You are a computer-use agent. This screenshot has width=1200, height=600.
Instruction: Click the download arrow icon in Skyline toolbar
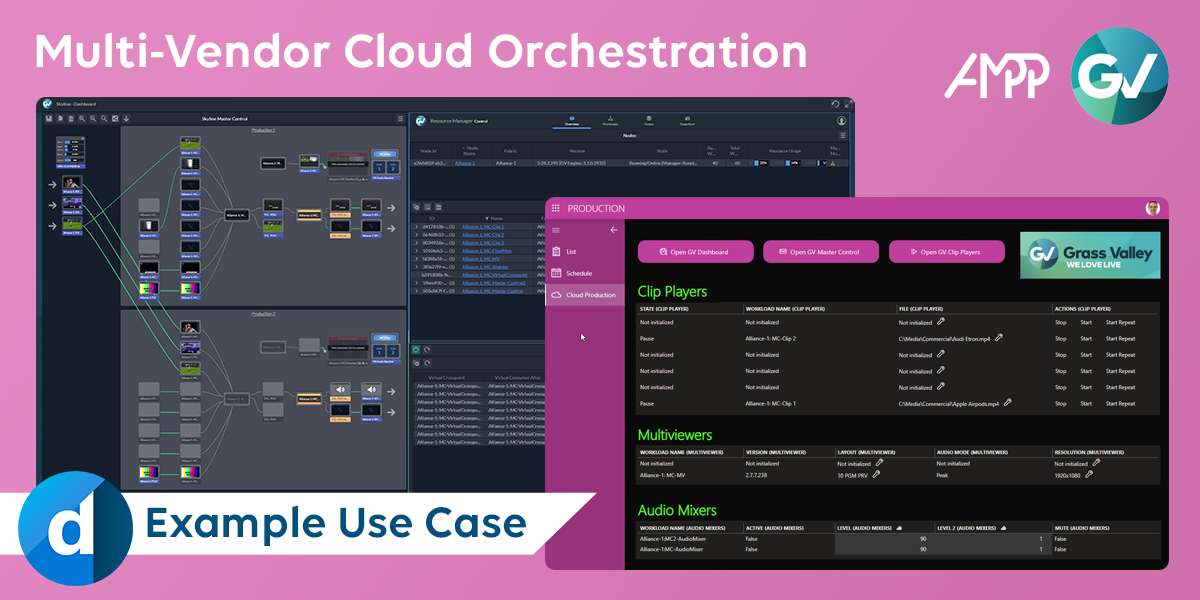coord(126,119)
